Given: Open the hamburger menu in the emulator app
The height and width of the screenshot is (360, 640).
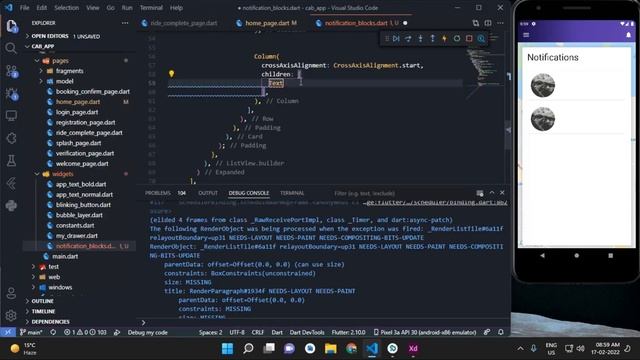Looking at the screenshot, I should coord(526,35).
